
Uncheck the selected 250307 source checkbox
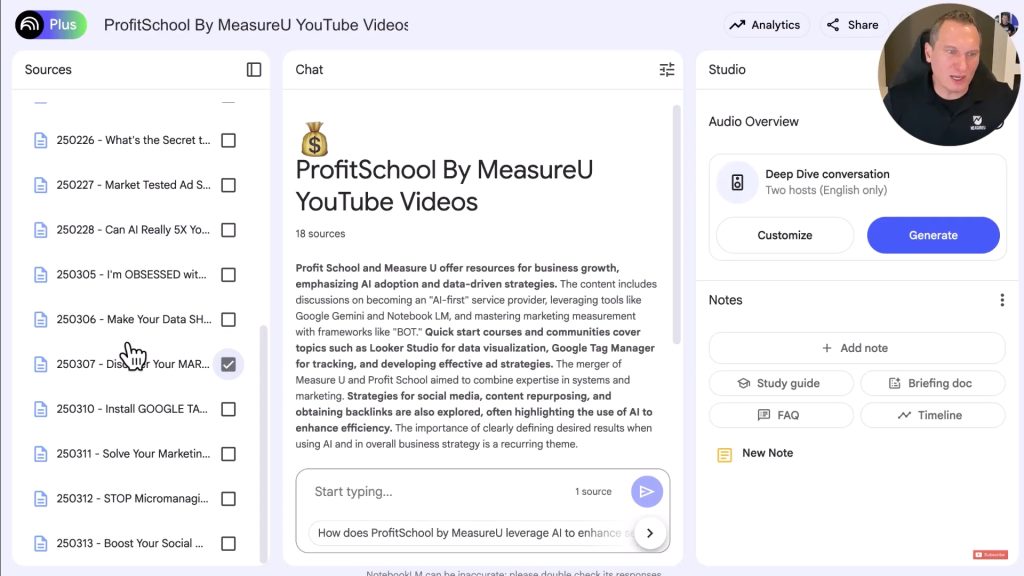[x=229, y=364]
